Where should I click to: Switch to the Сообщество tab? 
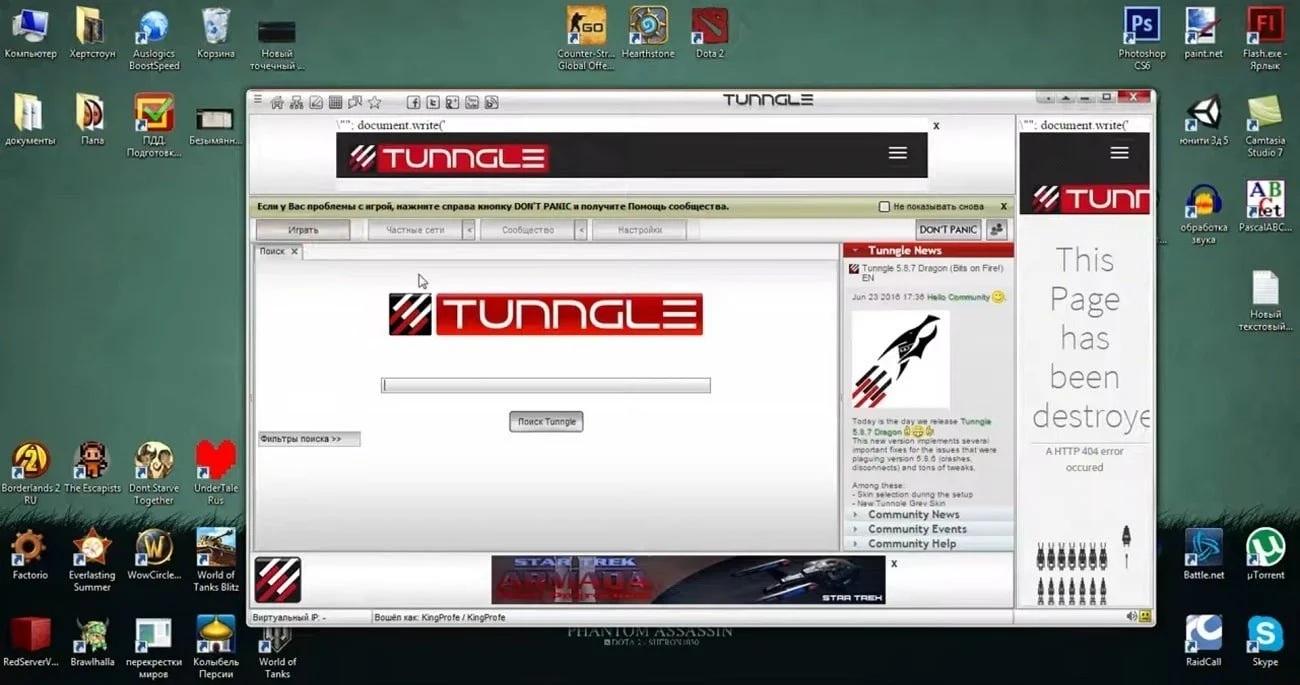point(527,230)
